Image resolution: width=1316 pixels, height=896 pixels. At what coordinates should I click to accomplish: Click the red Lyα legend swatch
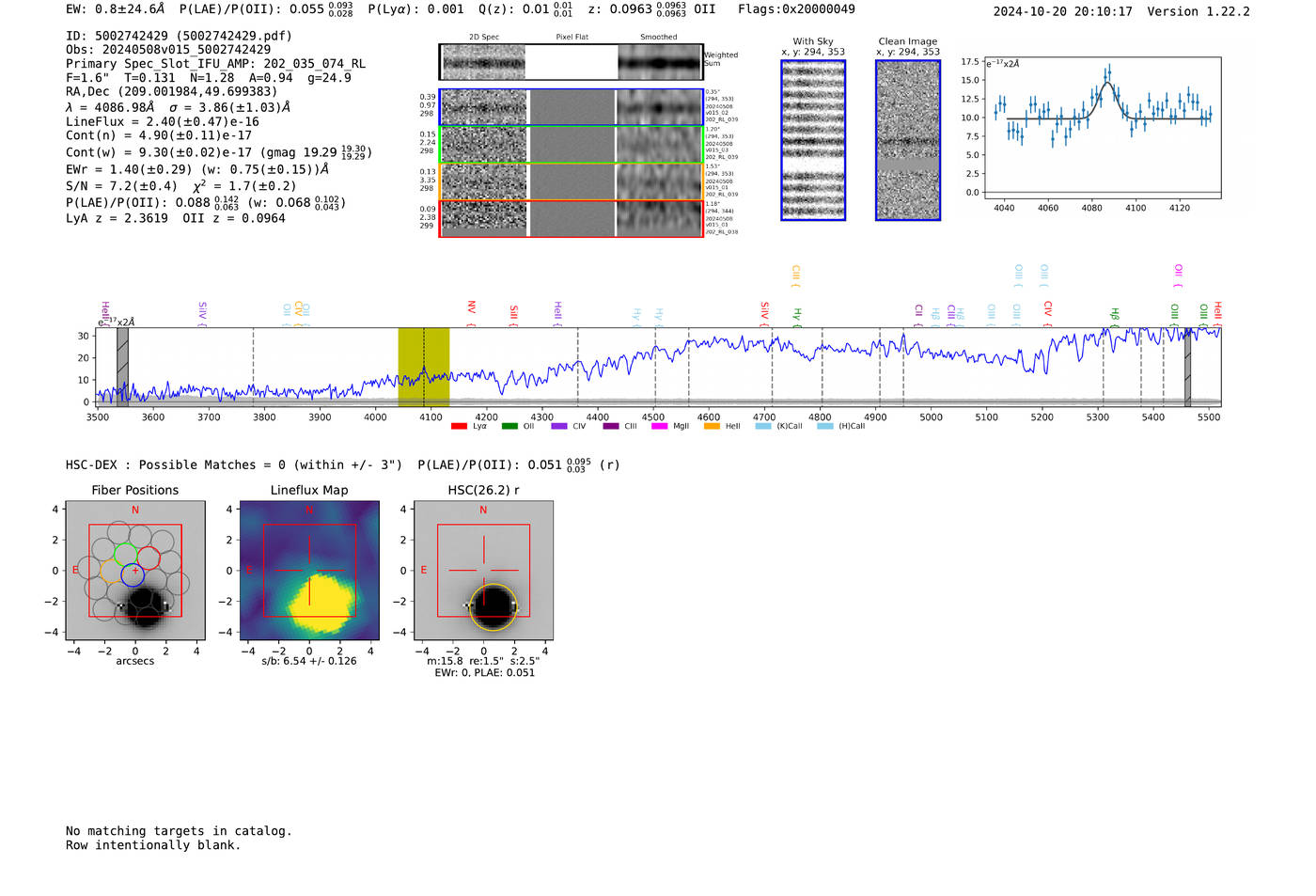[459, 427]
